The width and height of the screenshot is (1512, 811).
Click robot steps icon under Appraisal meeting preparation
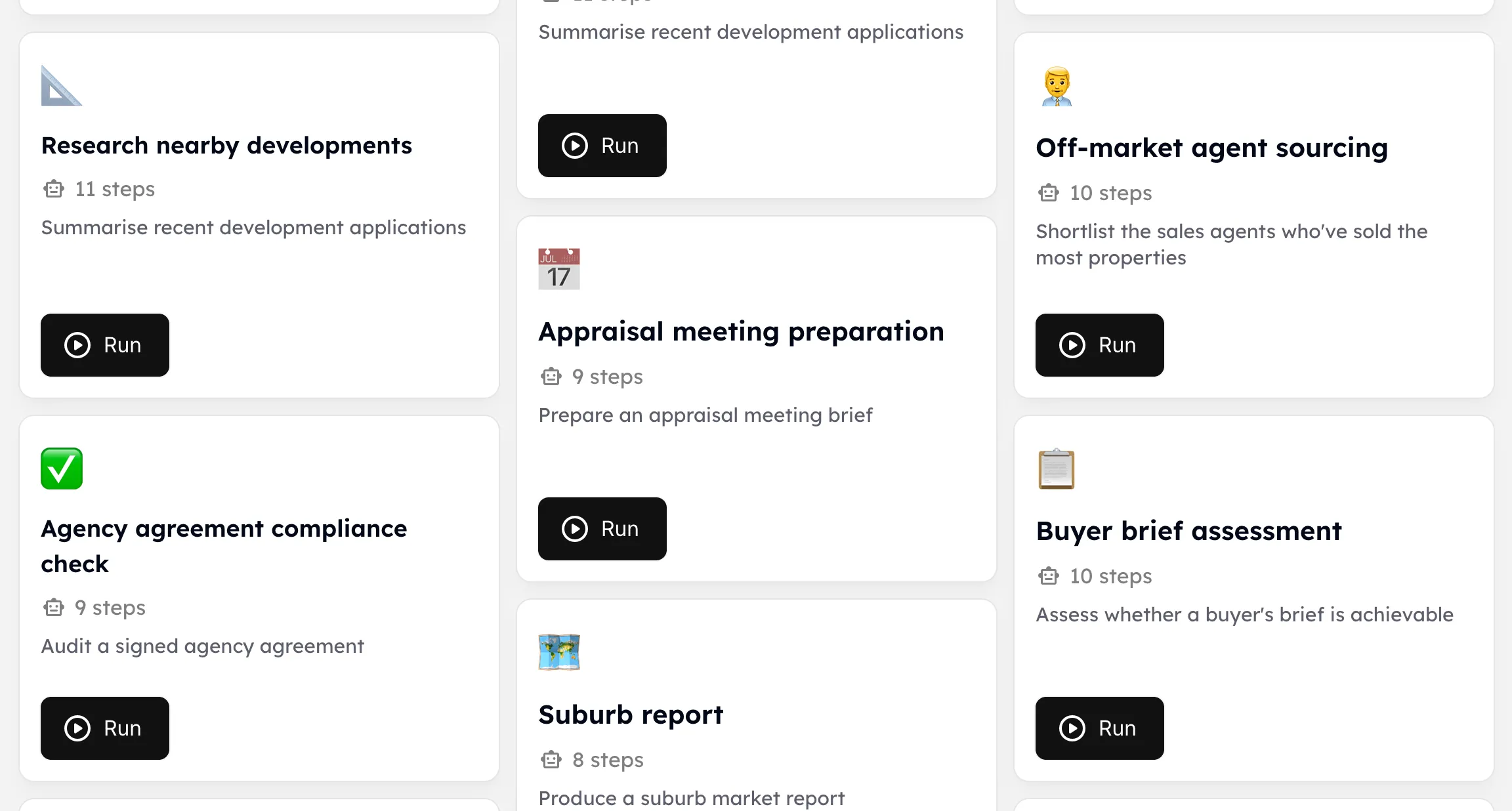pyautogui.click(x=551, y=377)
